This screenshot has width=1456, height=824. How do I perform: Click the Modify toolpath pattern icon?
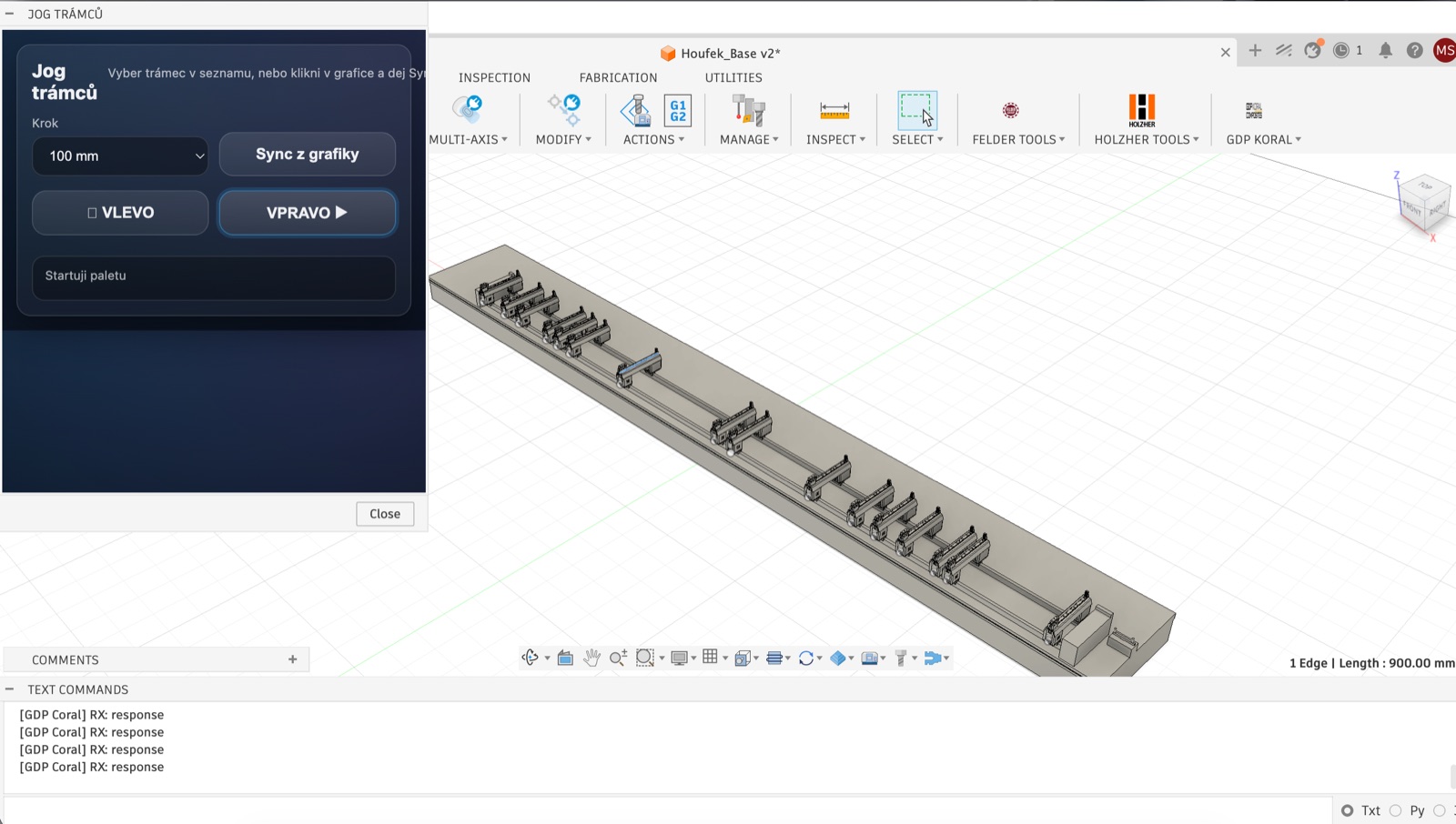pyautogui.click(x=564, y=109)
